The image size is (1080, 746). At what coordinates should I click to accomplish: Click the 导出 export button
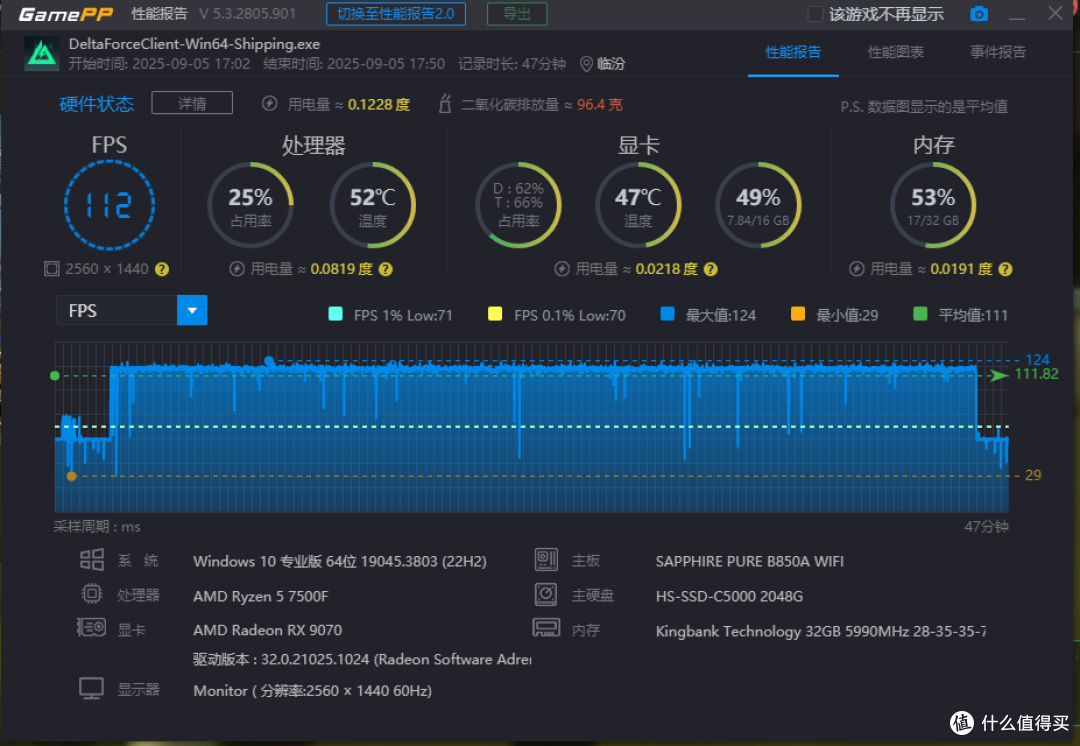[x=517, y=14]
